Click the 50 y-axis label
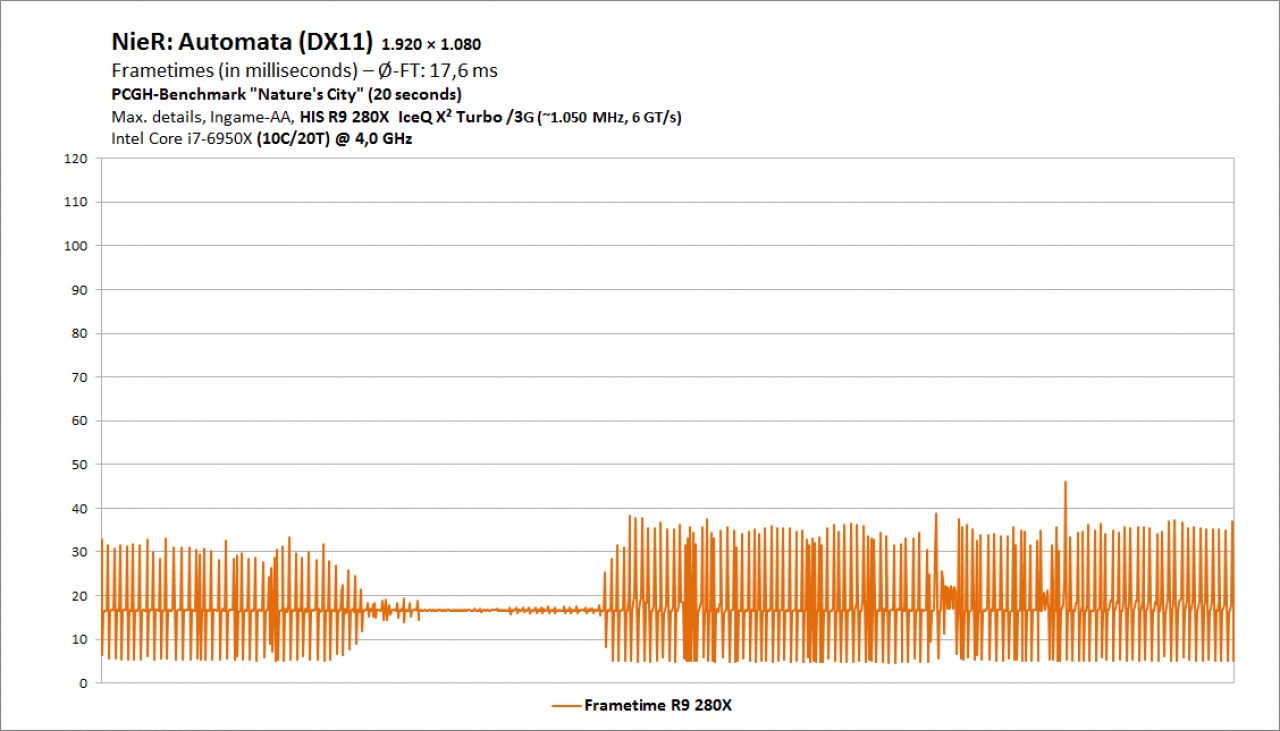This screenshot has height=731, width=1280. 80,465
